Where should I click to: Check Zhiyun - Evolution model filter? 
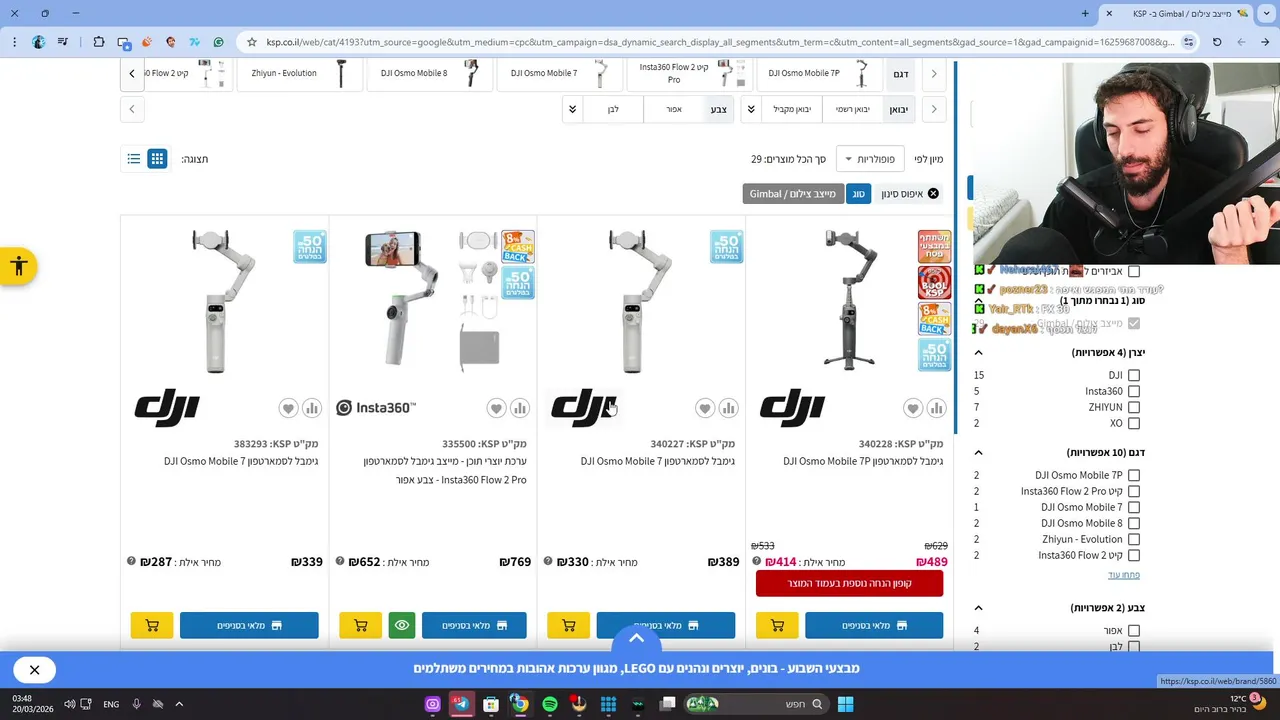(1133, 539)
